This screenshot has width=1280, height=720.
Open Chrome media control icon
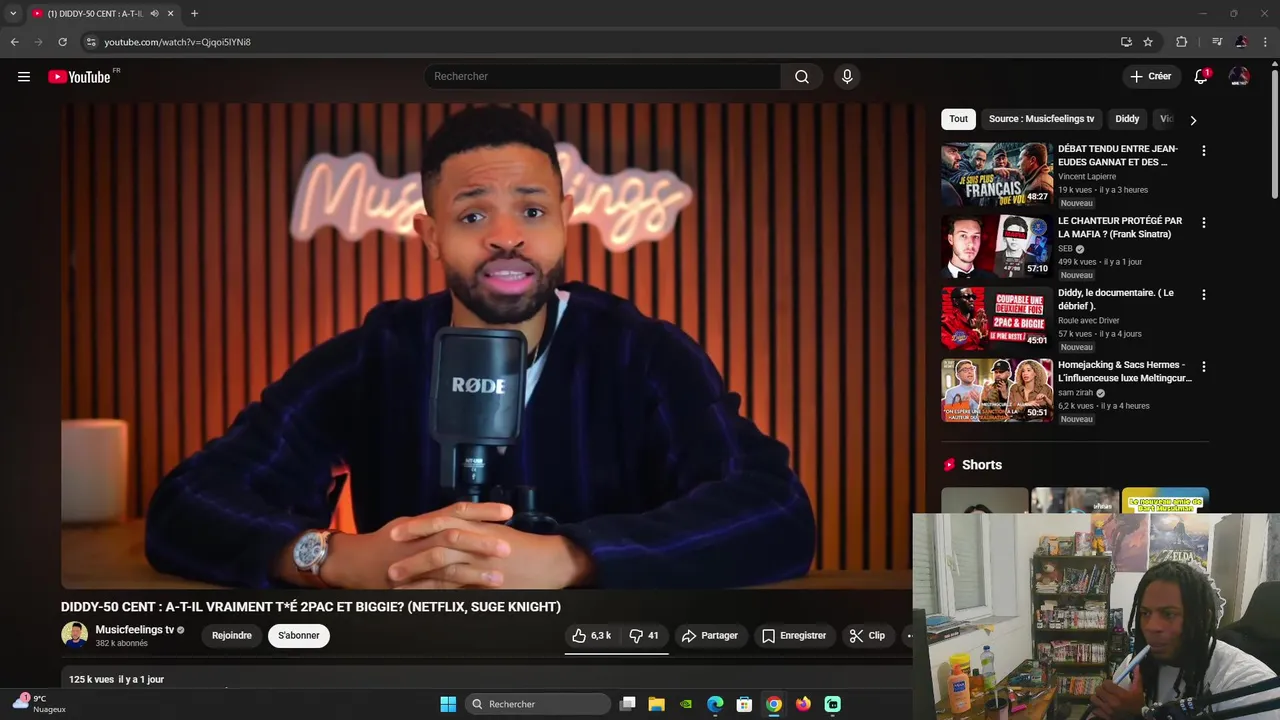[x=1216, y=42]
